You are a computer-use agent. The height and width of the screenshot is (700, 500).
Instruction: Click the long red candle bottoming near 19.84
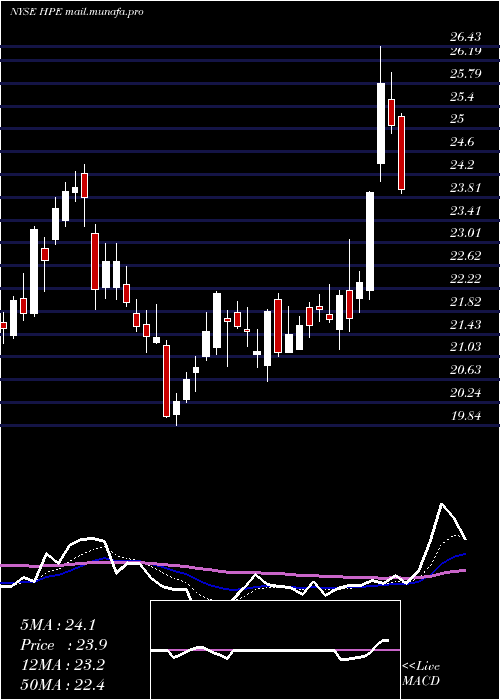click(166, 381)
